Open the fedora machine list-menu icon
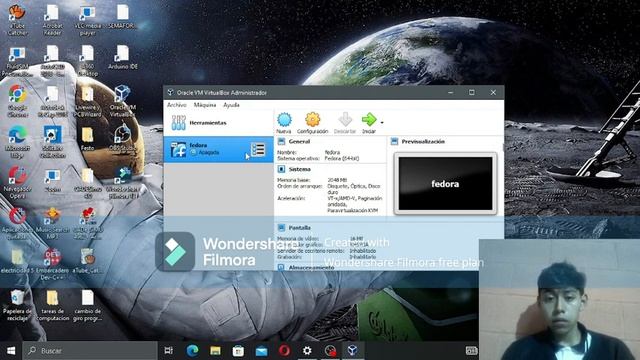This screenshot has height=360, width=640. click(x=258, y=149)
